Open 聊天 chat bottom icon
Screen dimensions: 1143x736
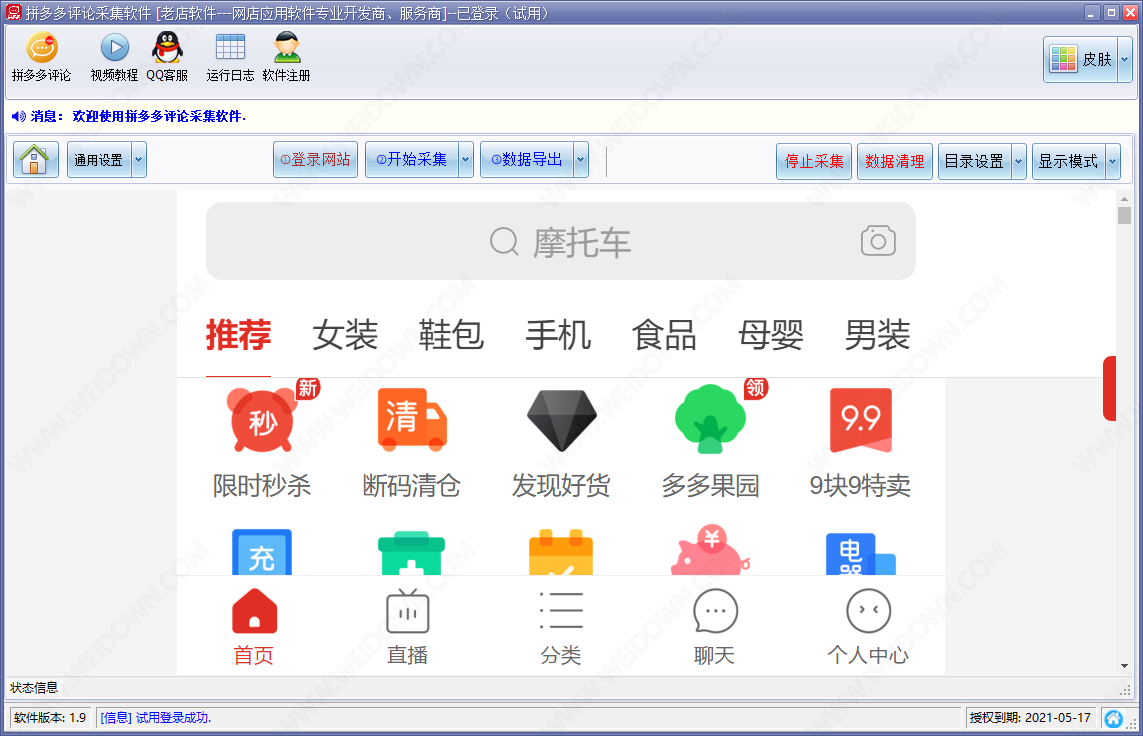[715, 611]
